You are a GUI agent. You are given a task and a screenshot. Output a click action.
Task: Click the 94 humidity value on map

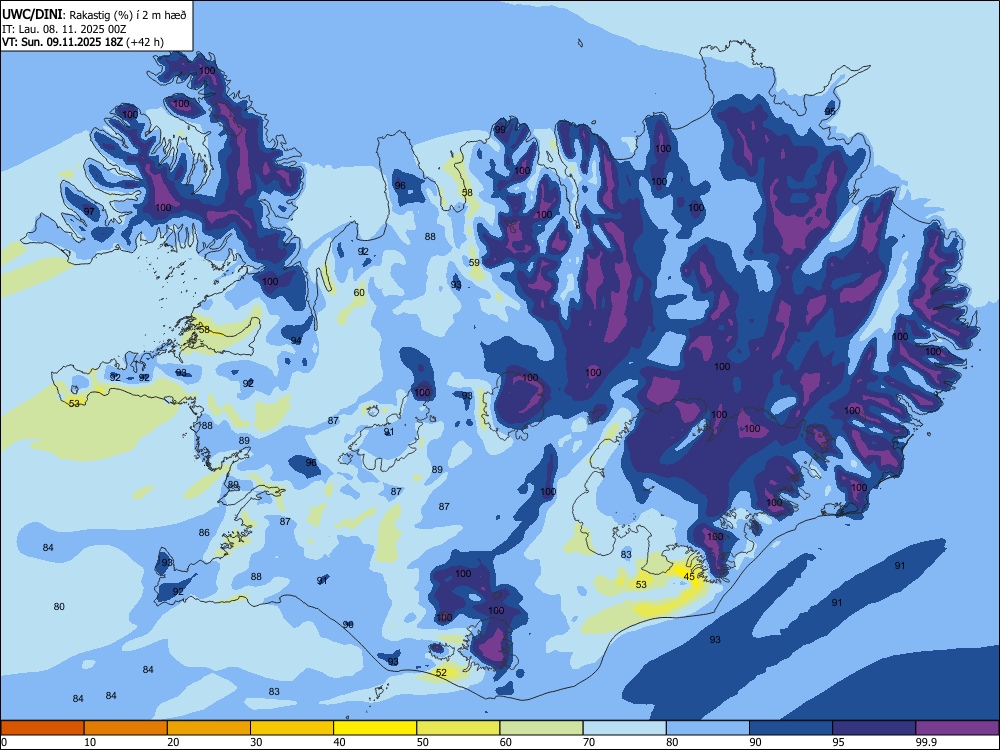pos(296,340)
